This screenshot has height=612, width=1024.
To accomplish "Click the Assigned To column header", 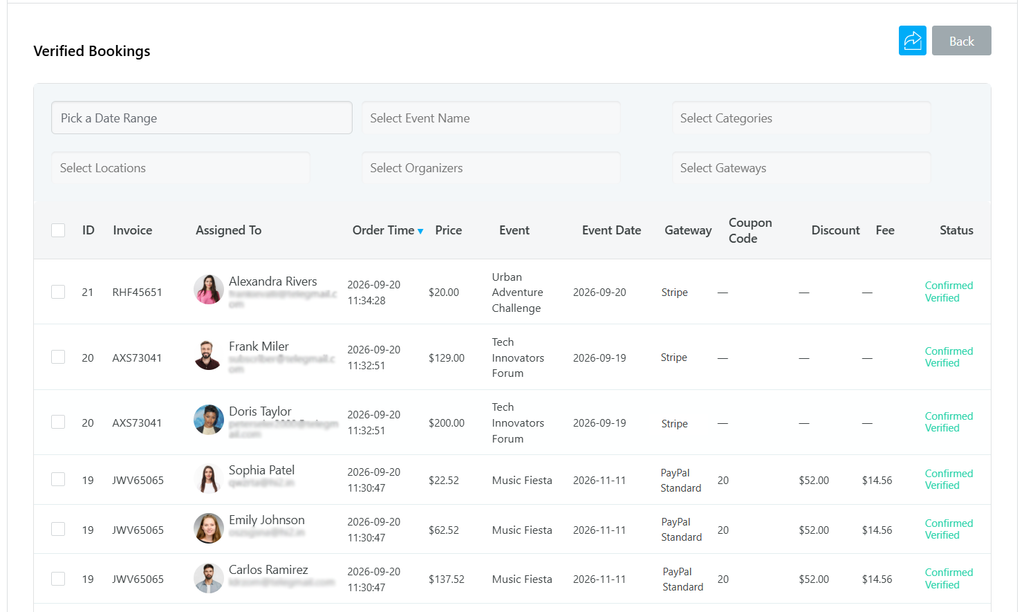I will [x=229, y=230].
